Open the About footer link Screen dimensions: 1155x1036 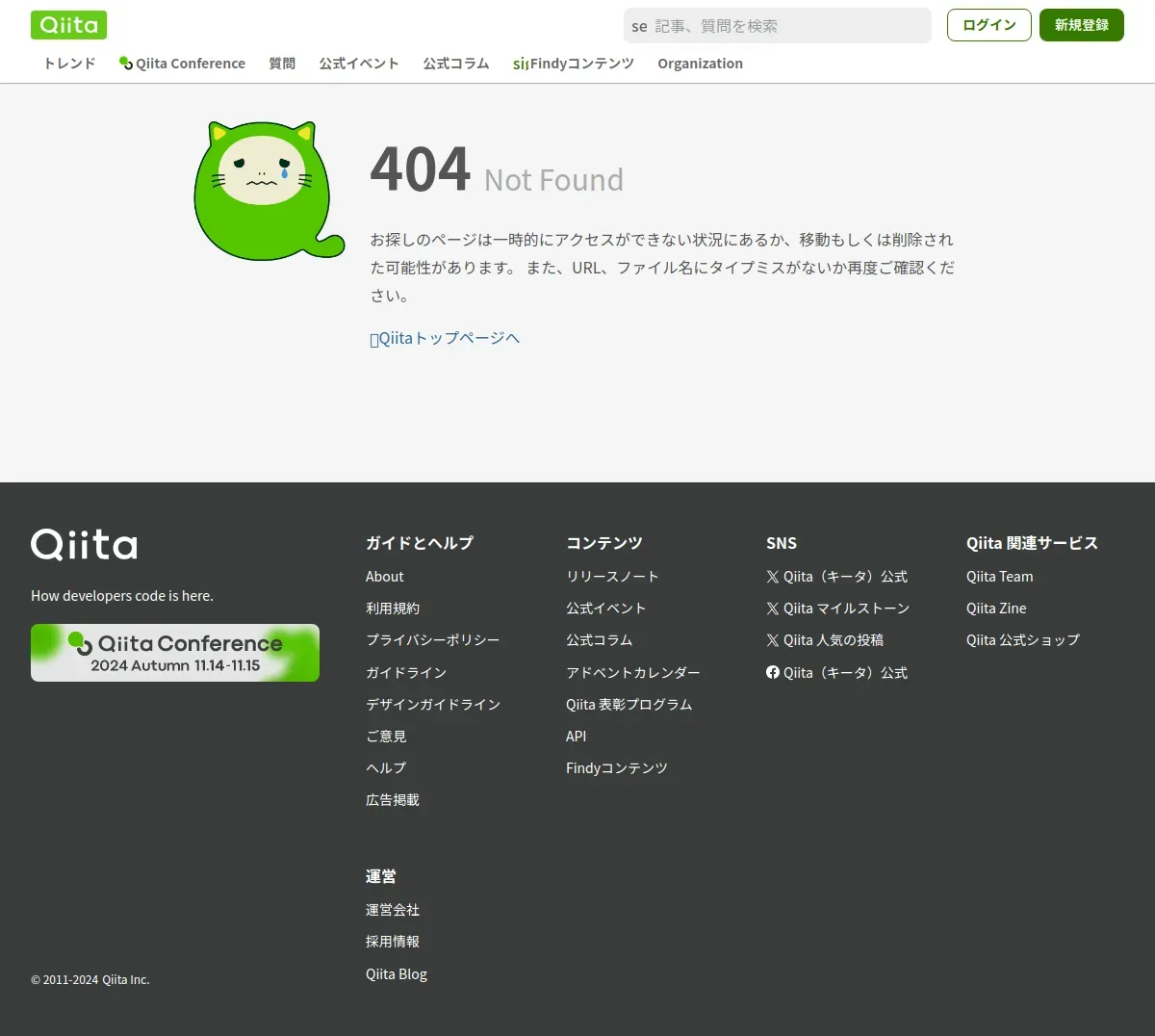click(x=385, y=577)
